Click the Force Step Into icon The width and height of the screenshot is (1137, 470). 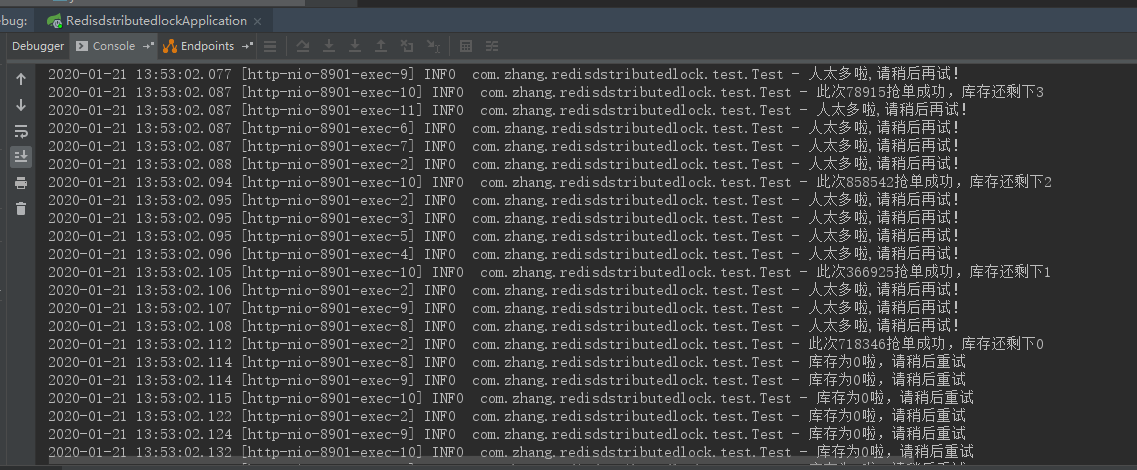pos(355,46)
